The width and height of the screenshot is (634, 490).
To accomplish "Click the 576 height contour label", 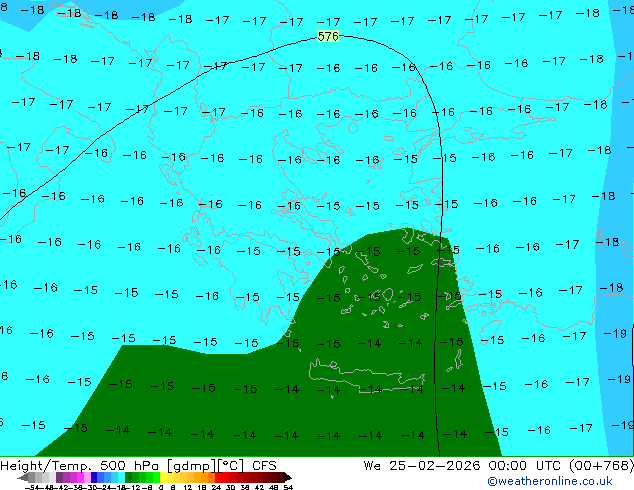I will click(x=328, y=36).
